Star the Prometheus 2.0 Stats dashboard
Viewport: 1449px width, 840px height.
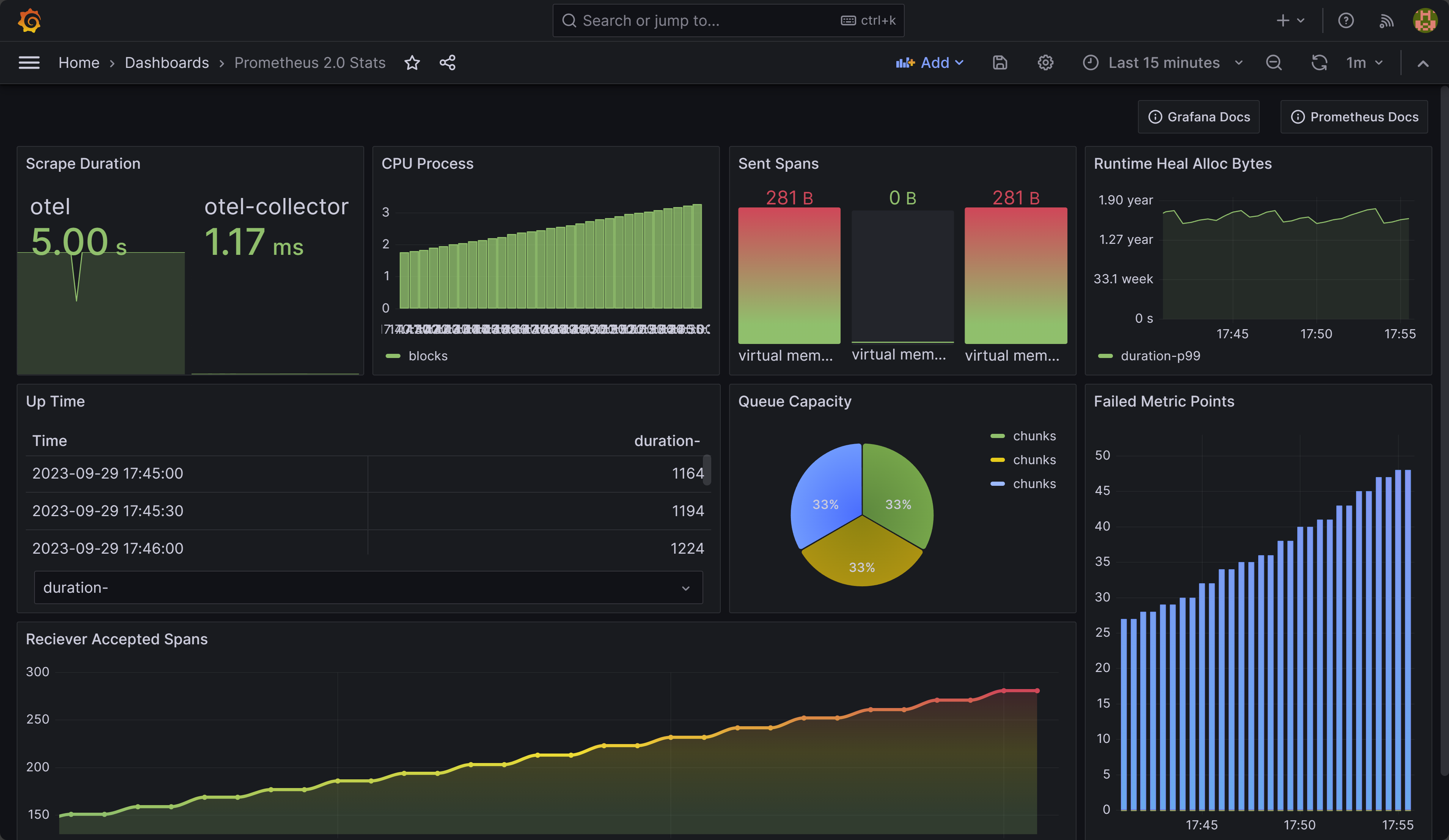click(x=412, y=63)
